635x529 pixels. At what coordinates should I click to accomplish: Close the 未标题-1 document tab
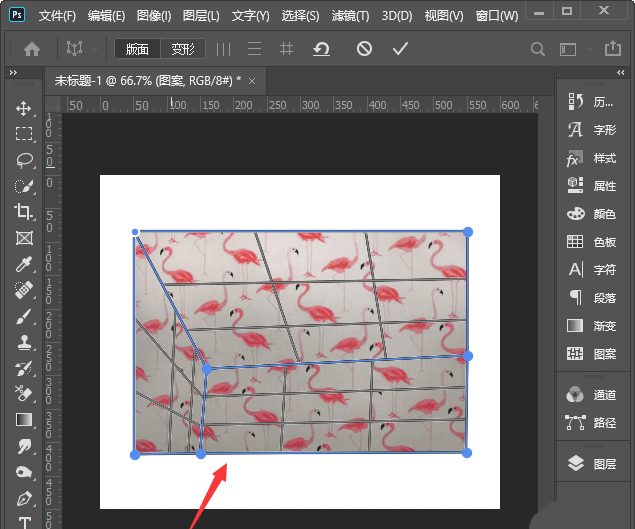pos(252,80)
